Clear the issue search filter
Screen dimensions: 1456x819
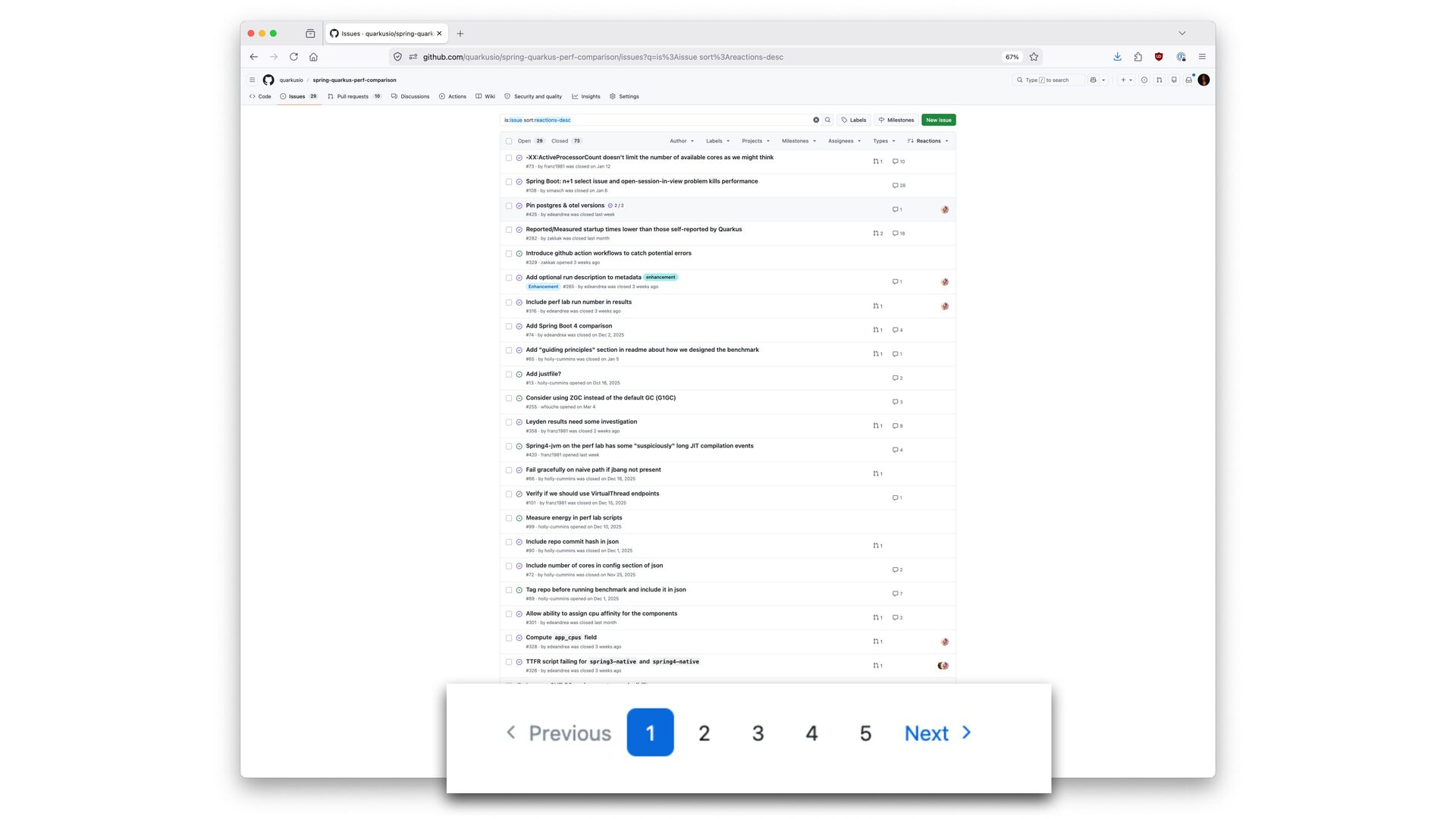(816, 120)
